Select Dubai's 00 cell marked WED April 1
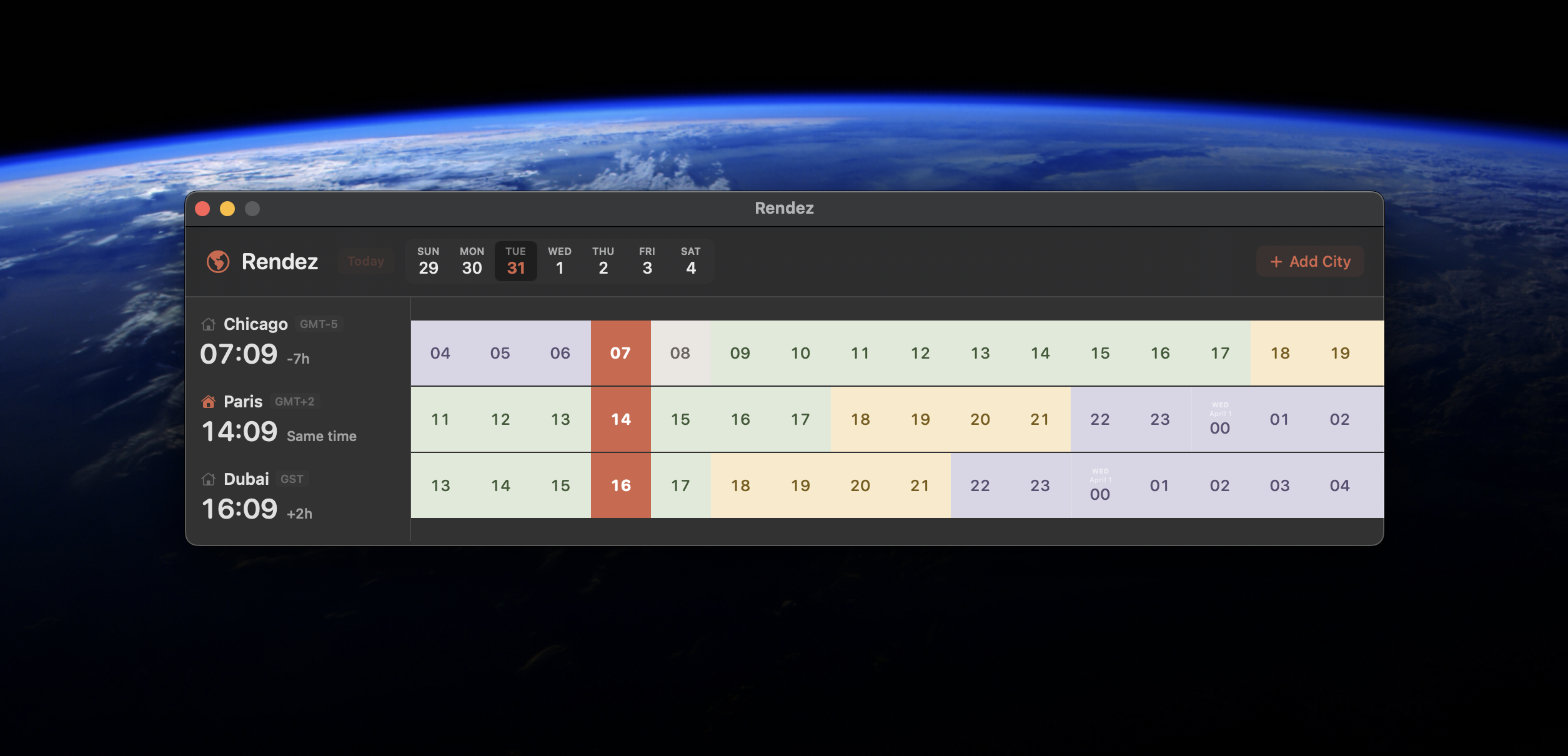Viewport: 1568px width, 756px height. (x=1100, y=485)
